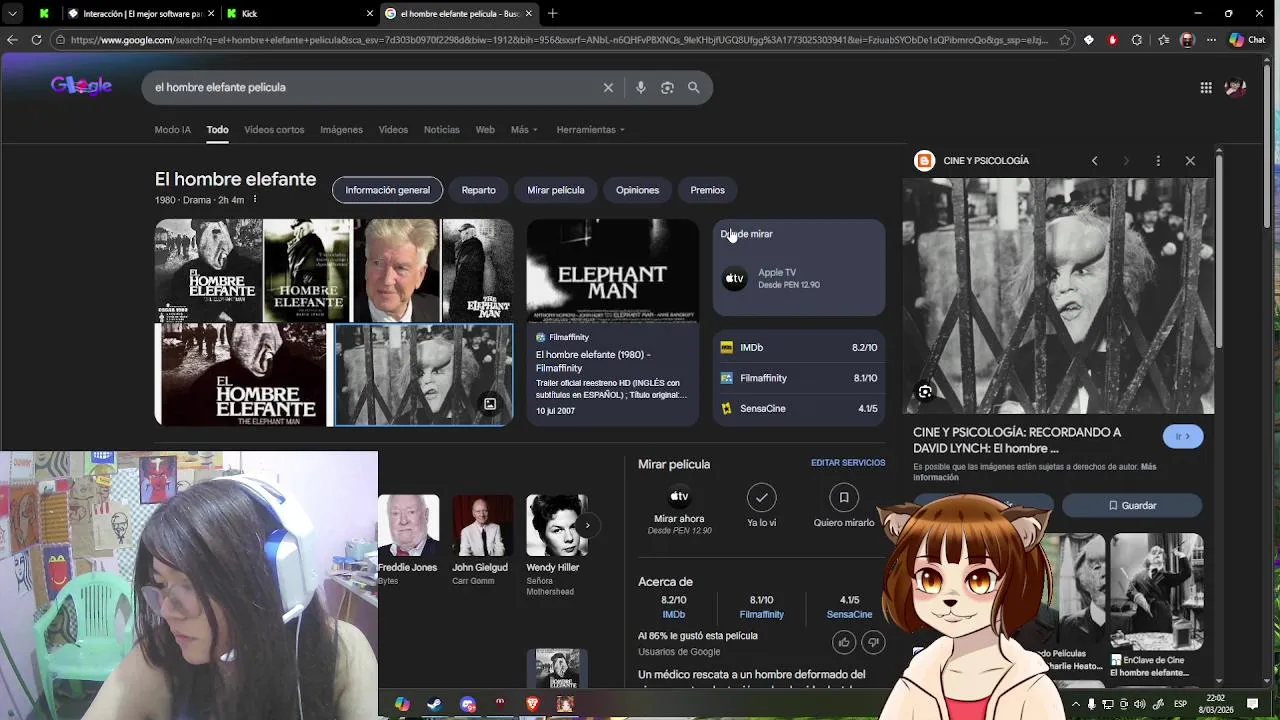Image resolution: width=1280 pixels, height=720 pixels.
Task: Open the IMDb 8.2/10 rating row
Action: (x=798, y=348)
